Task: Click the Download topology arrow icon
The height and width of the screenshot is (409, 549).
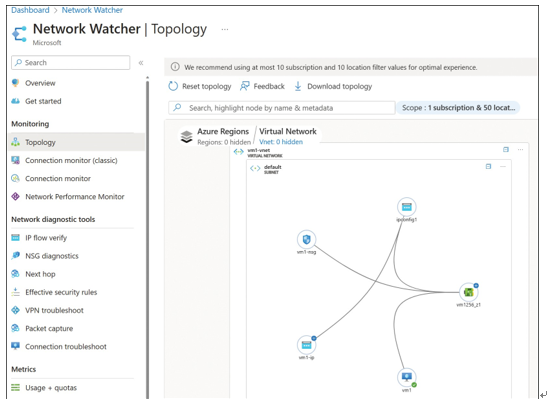Action: [298, 86]
